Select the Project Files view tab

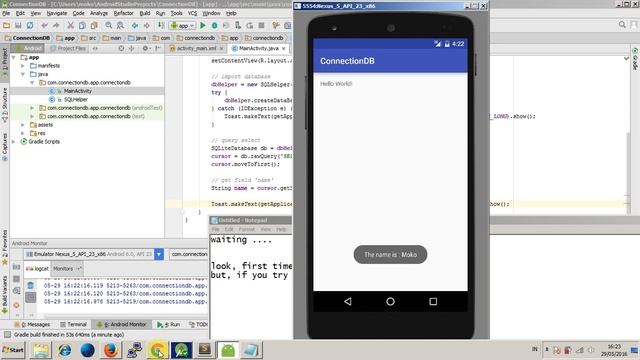(68, 48)
